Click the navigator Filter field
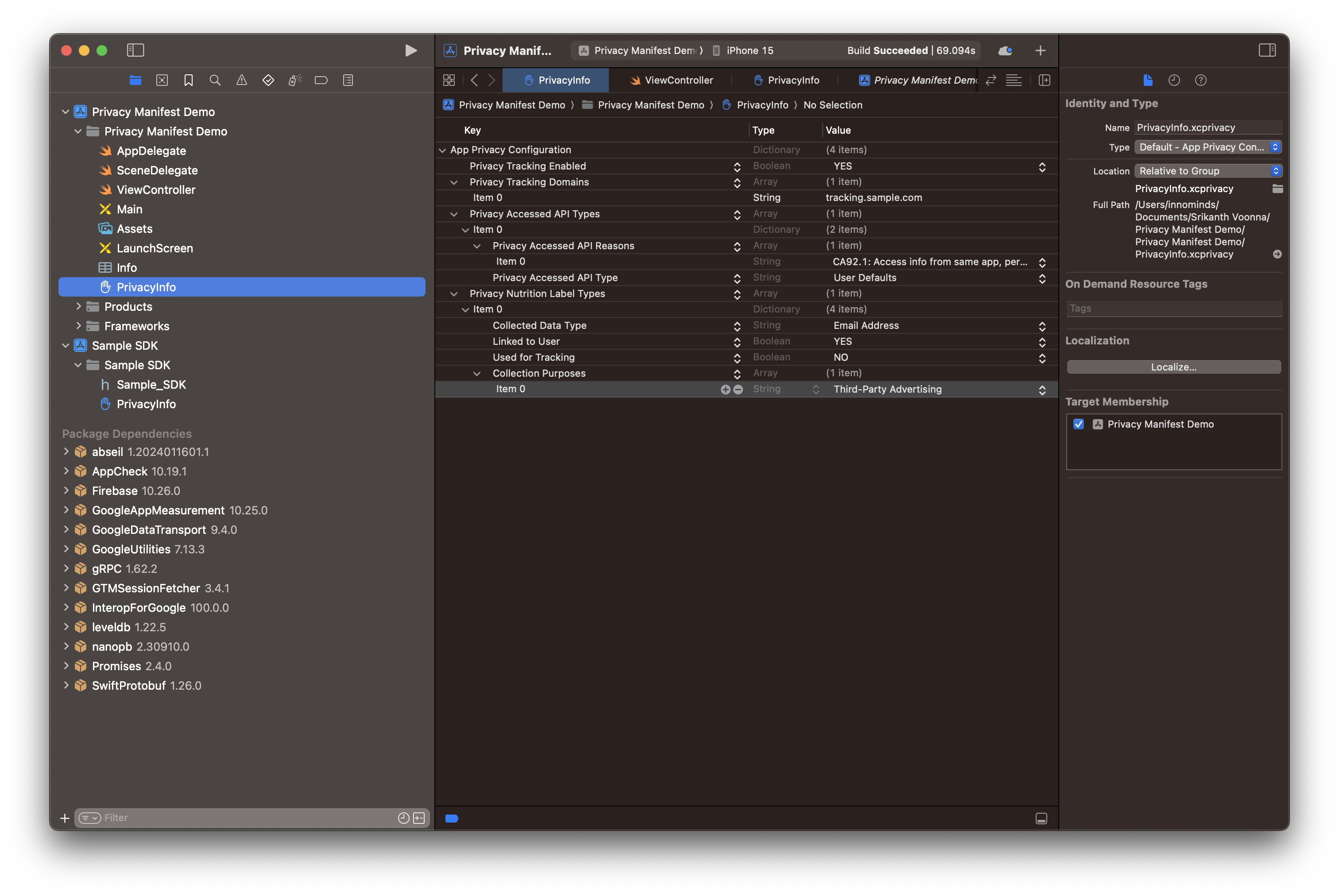The width and height of the screenshot is (1339, 896). tap(252, 818)
